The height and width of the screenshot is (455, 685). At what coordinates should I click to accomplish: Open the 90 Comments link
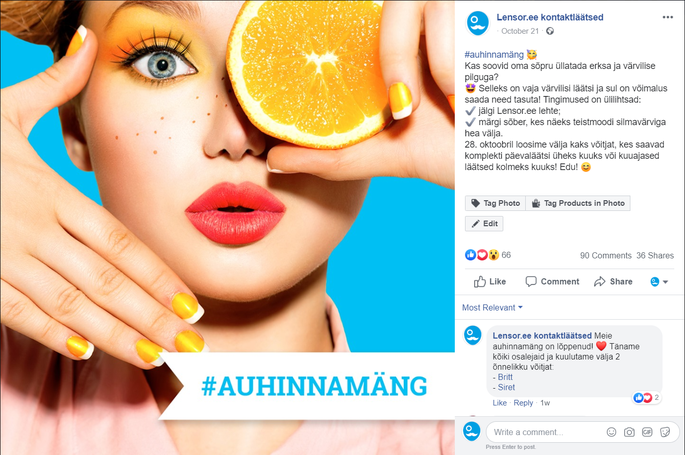(605, 255)
